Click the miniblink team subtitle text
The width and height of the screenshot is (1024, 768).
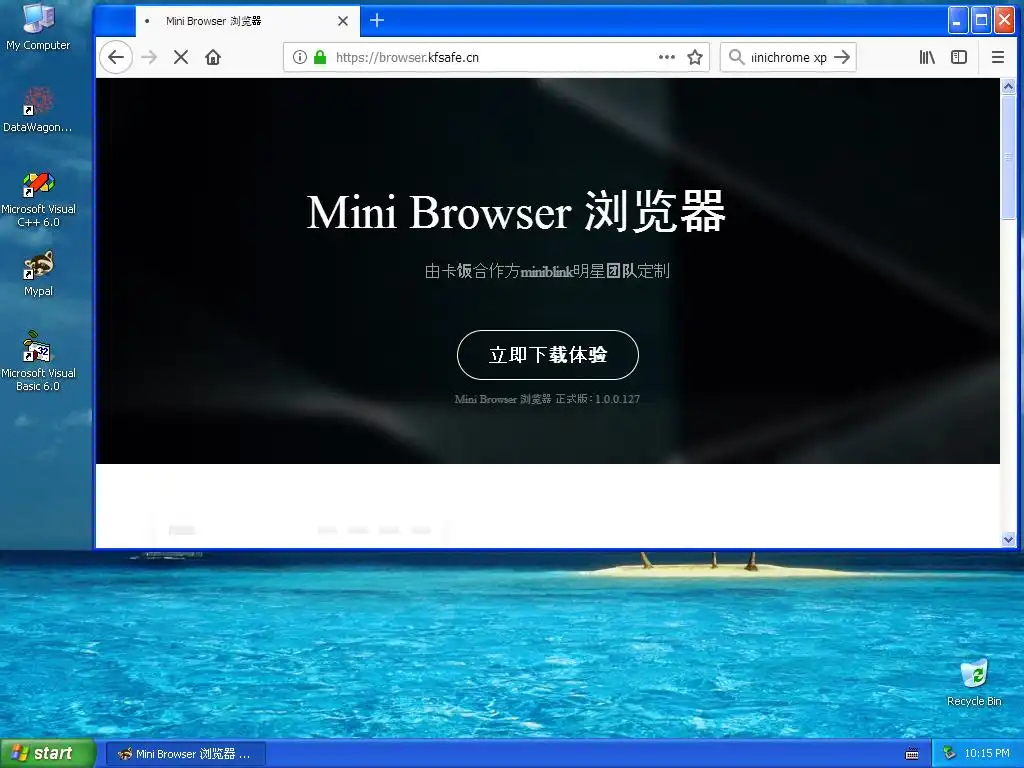[x=547, y=271]
